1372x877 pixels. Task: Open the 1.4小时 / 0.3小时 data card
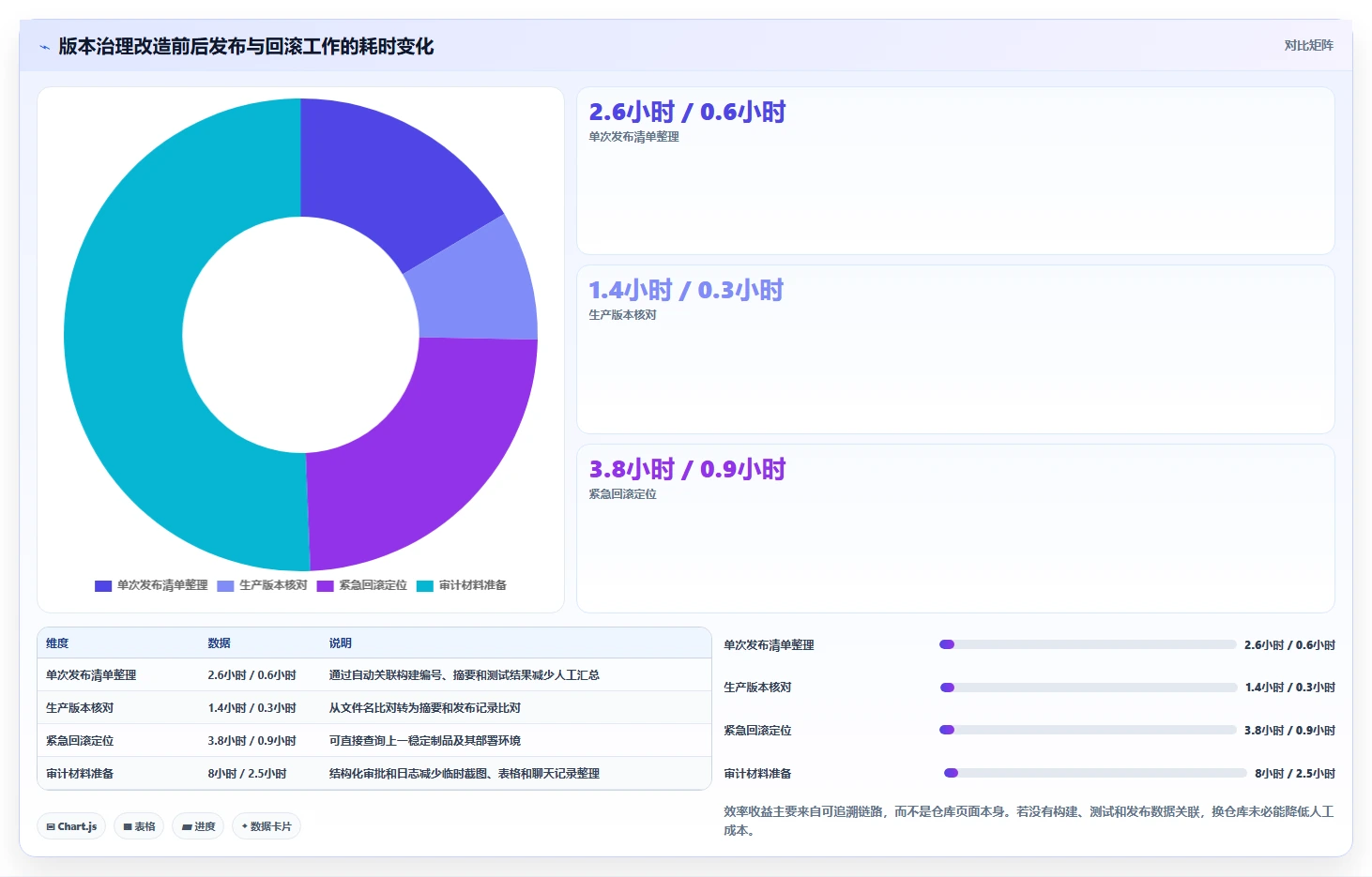955,350
